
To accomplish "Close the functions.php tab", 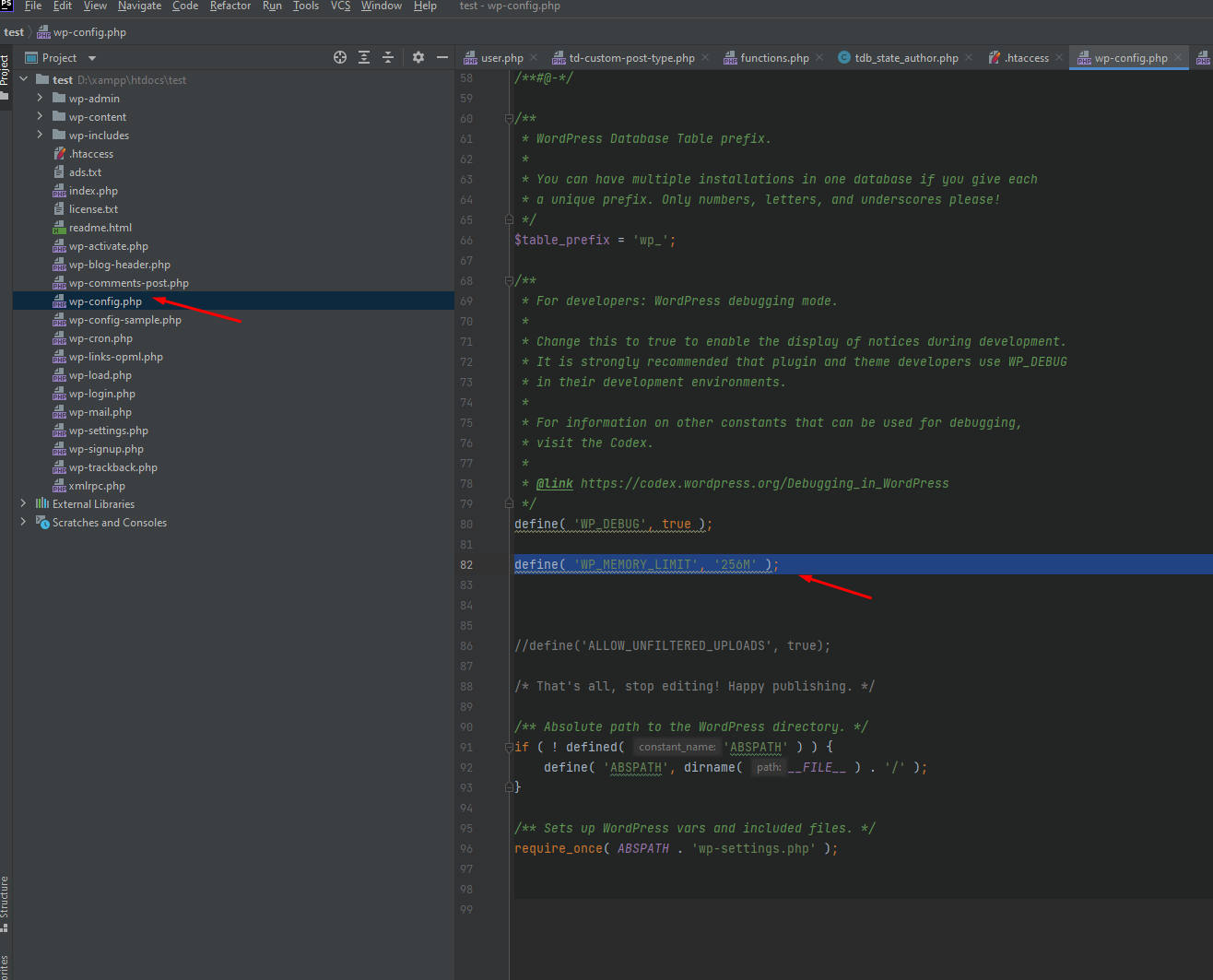I will (819, 57).
